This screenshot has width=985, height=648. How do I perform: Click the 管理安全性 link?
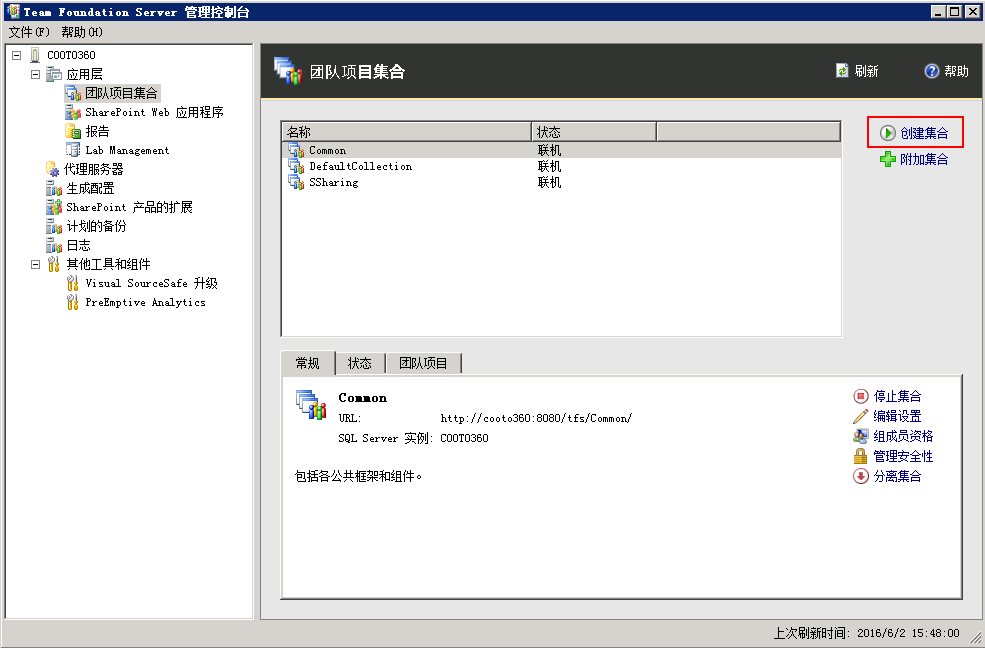[x=903, y=456]
